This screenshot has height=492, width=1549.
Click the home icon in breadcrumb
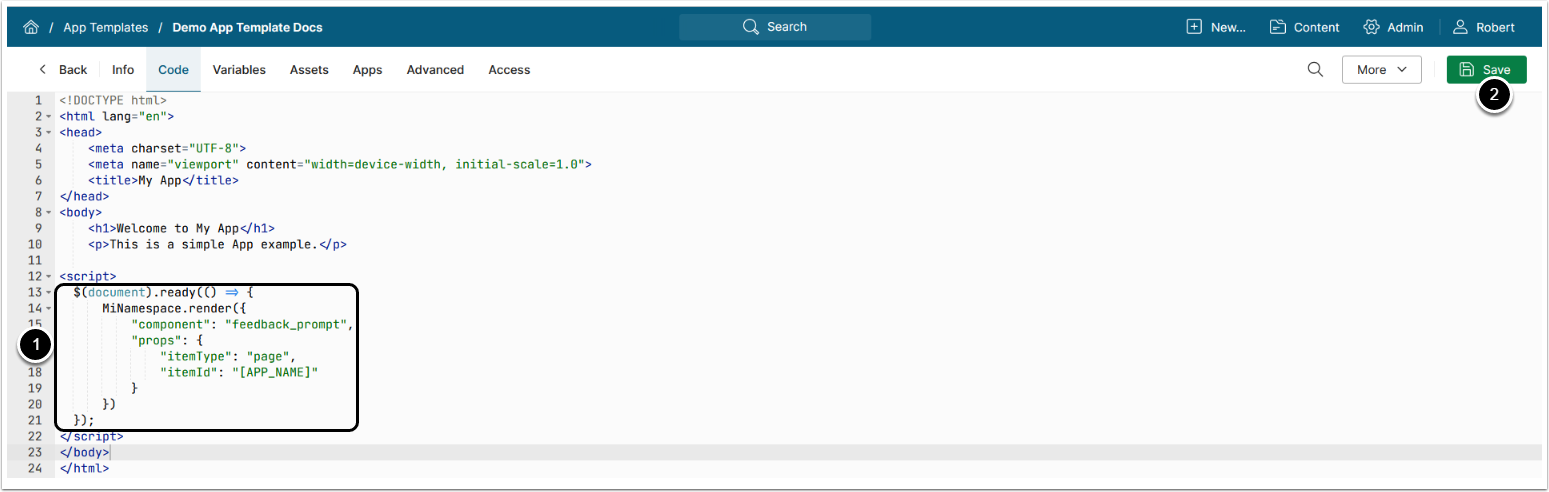pos(31,27)
